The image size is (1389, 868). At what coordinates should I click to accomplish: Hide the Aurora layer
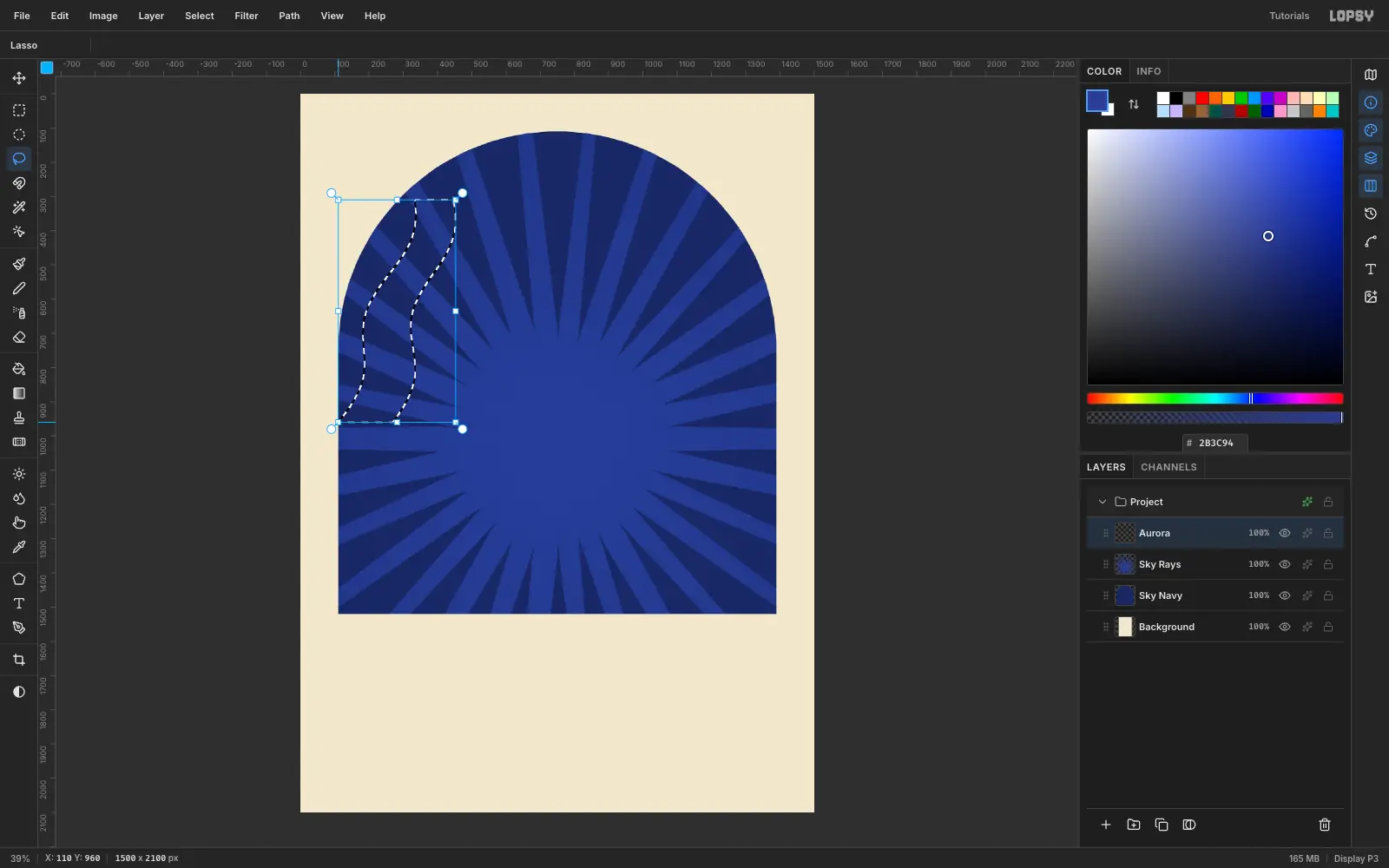[1285, 533]
